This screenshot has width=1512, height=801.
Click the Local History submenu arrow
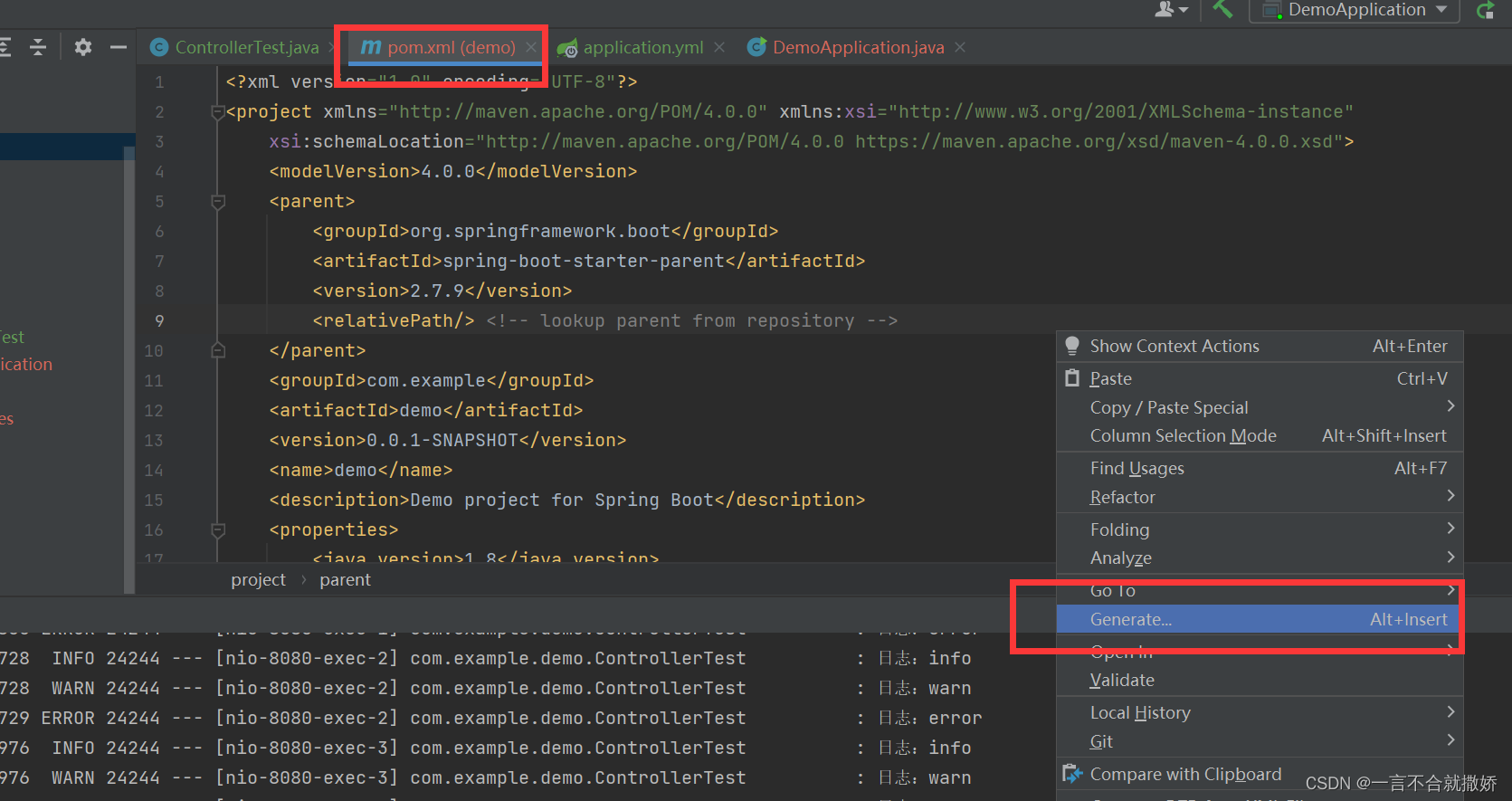1450,711
